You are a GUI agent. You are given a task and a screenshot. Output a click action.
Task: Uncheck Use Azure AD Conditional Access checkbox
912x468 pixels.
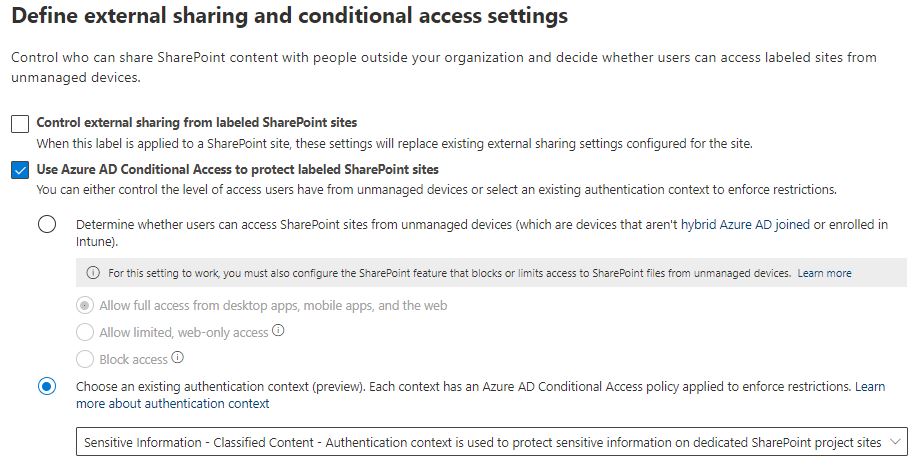tap(20, 171)
